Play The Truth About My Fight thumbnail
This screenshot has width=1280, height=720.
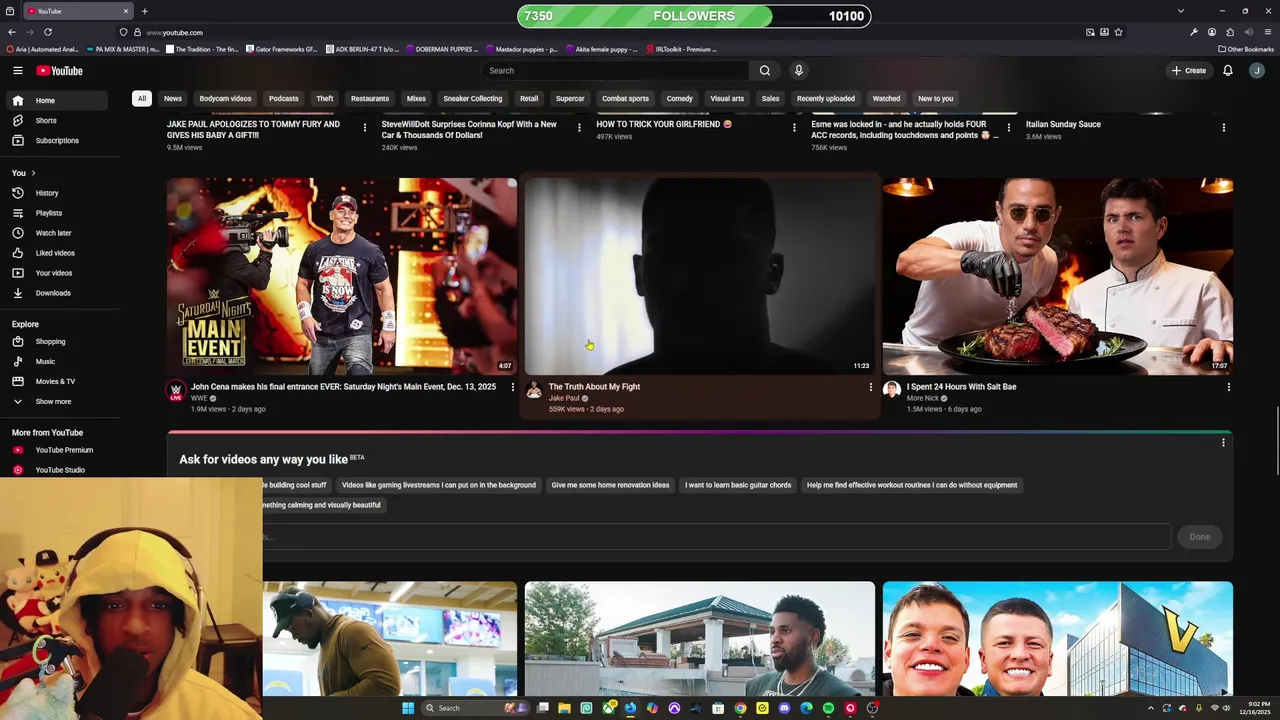(700, 276)
